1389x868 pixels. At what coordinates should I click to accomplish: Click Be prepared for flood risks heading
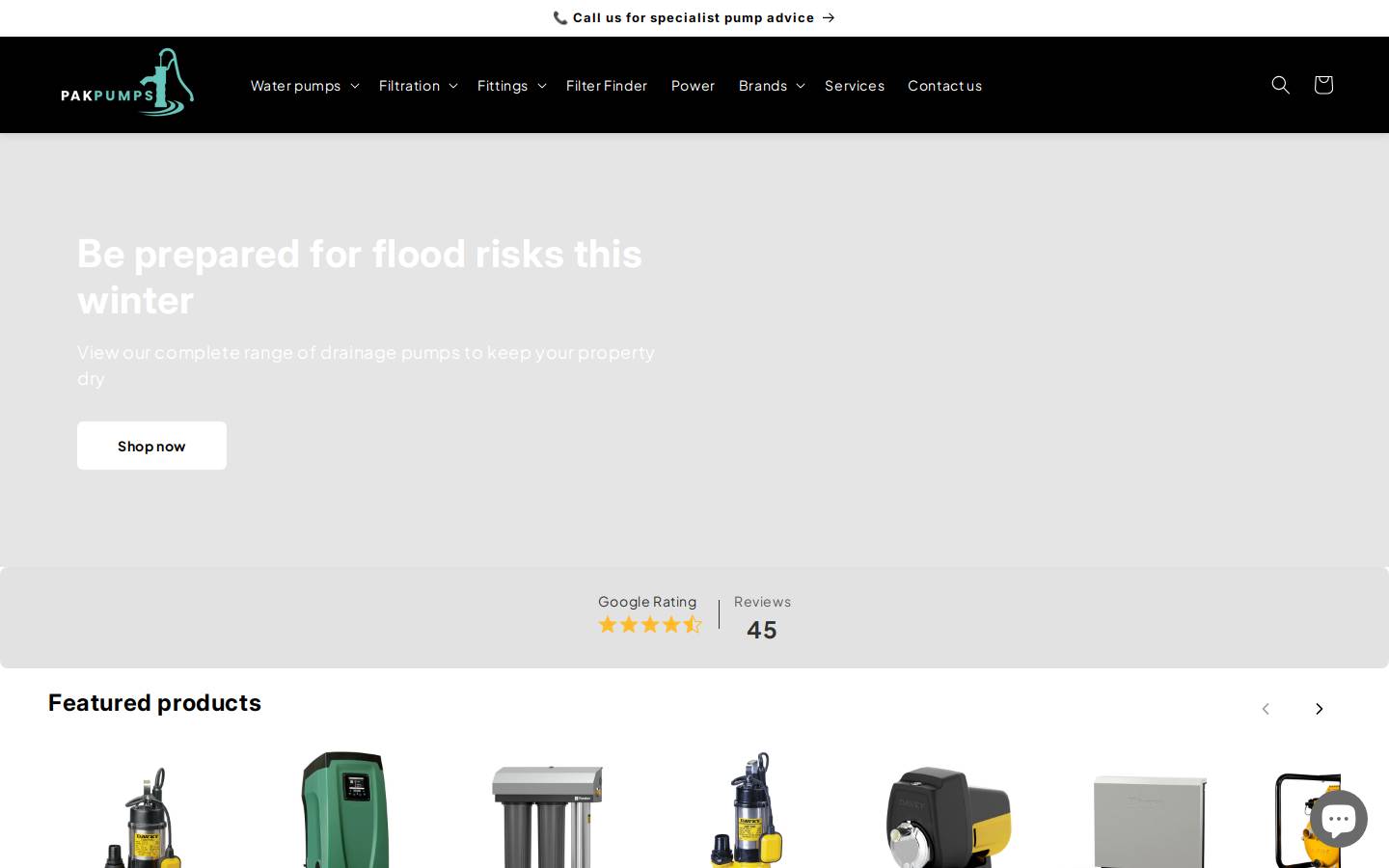[360, 276]
